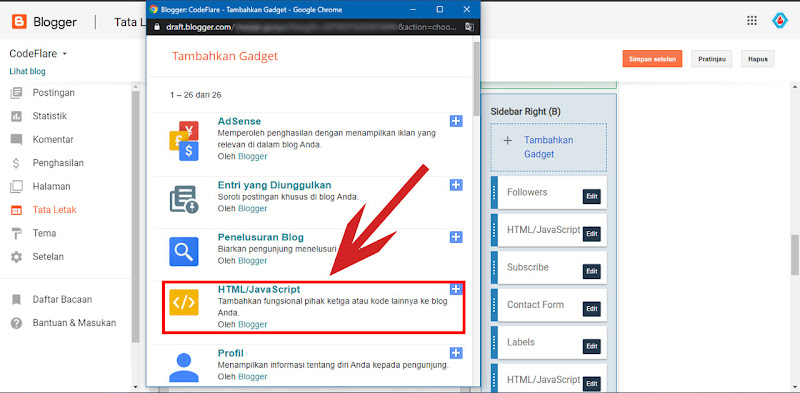This screenshot has width=800, height=393.
Task: Click the AdSense gadget title link
Action: [x=239, y=121]
